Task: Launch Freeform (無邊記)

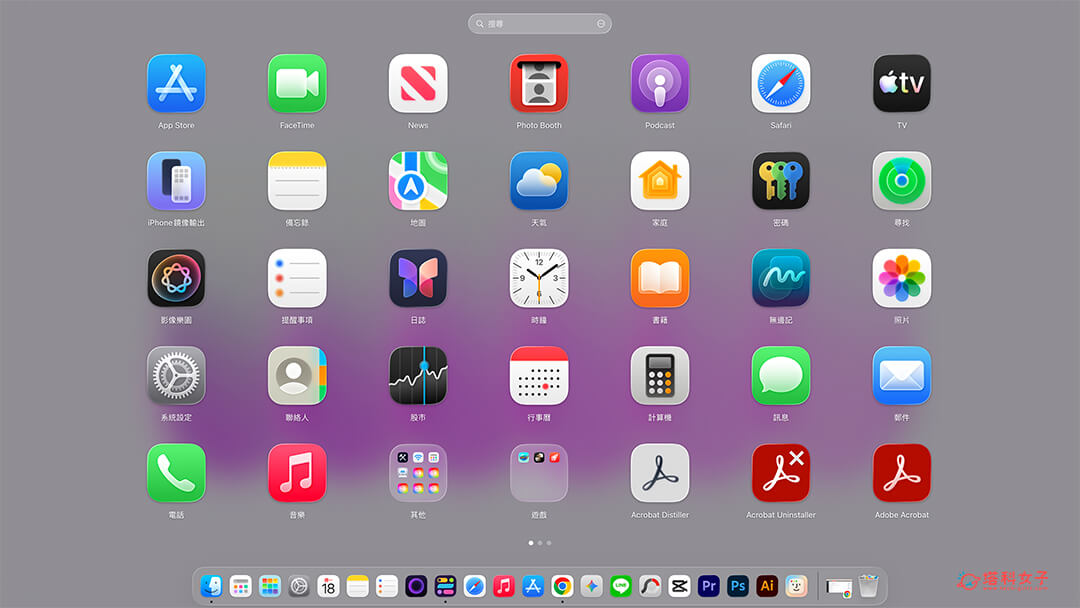Action: tap(780, 278)
